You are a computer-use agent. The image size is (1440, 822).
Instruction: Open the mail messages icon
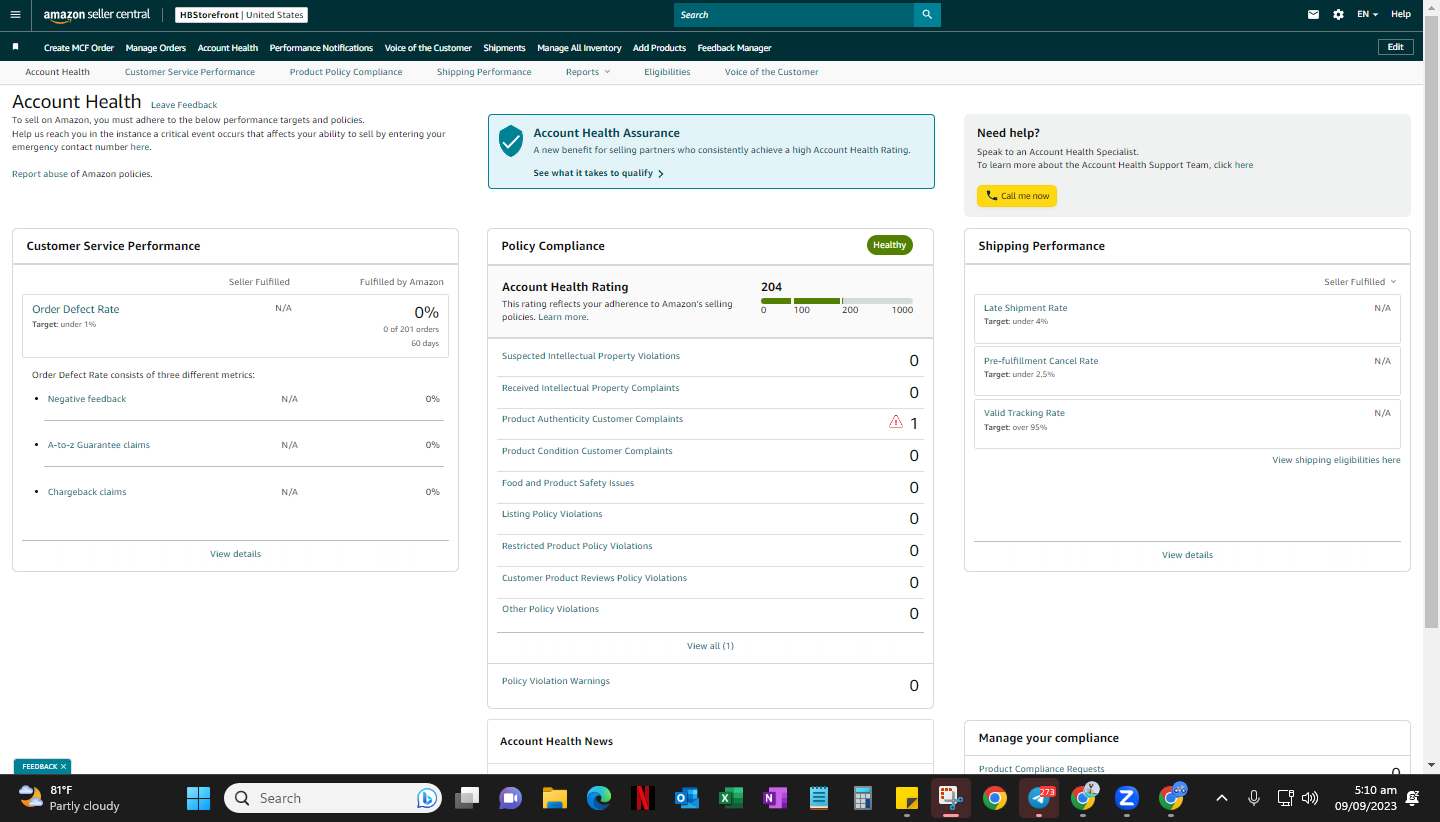coord(1314,15)
